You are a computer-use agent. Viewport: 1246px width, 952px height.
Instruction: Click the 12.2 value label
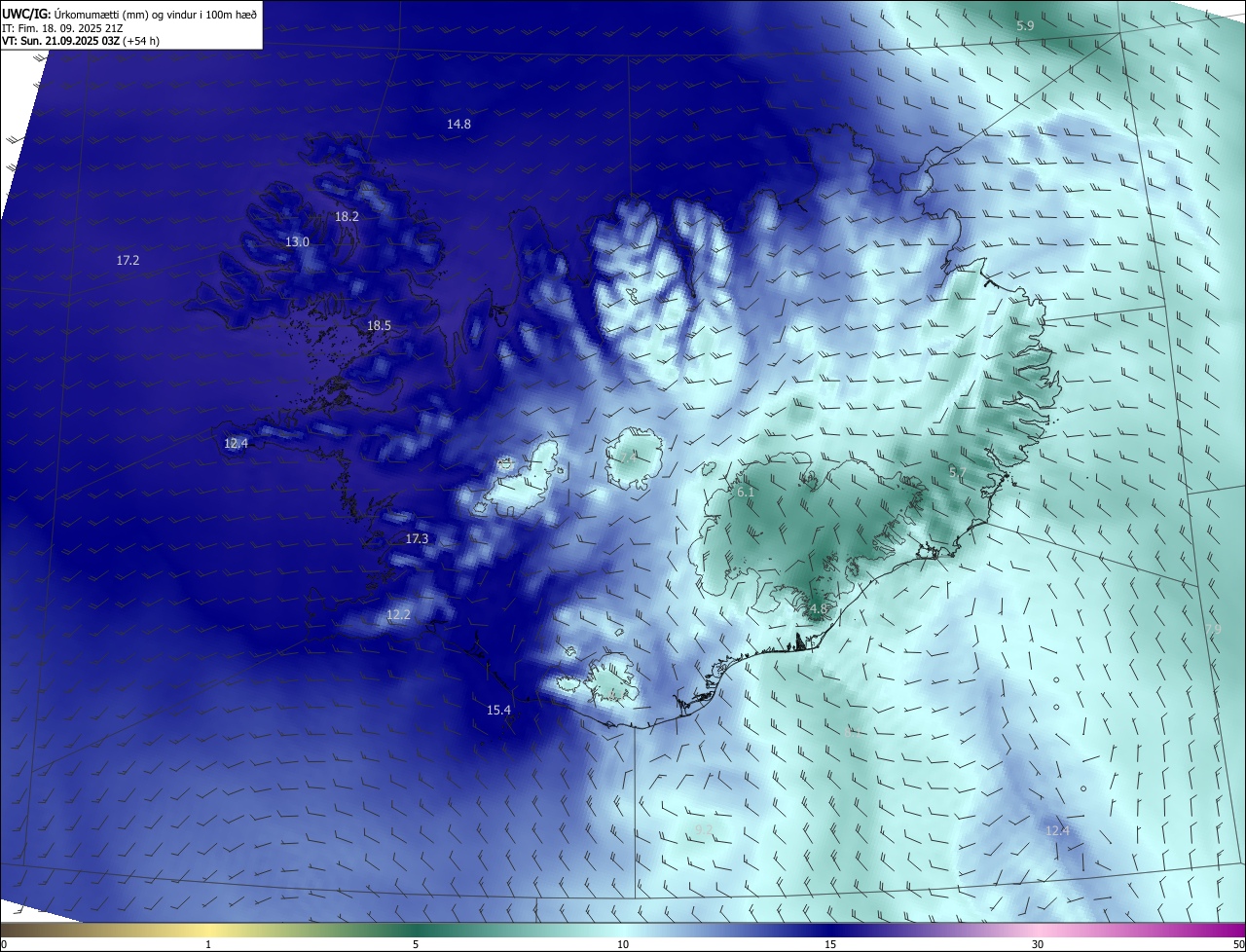coord(398,615)
